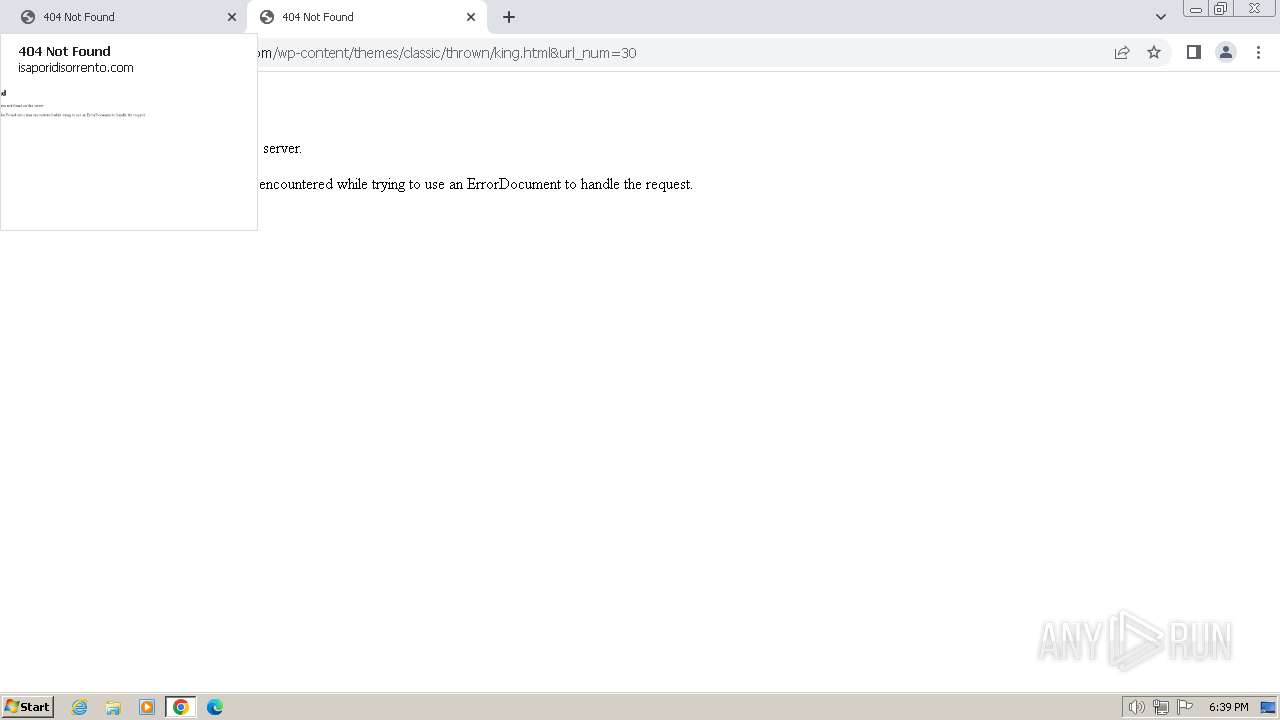Screen dimensions: 1280x720
Task: Expand the tab search dropdown
Action: click(1161, 17)
